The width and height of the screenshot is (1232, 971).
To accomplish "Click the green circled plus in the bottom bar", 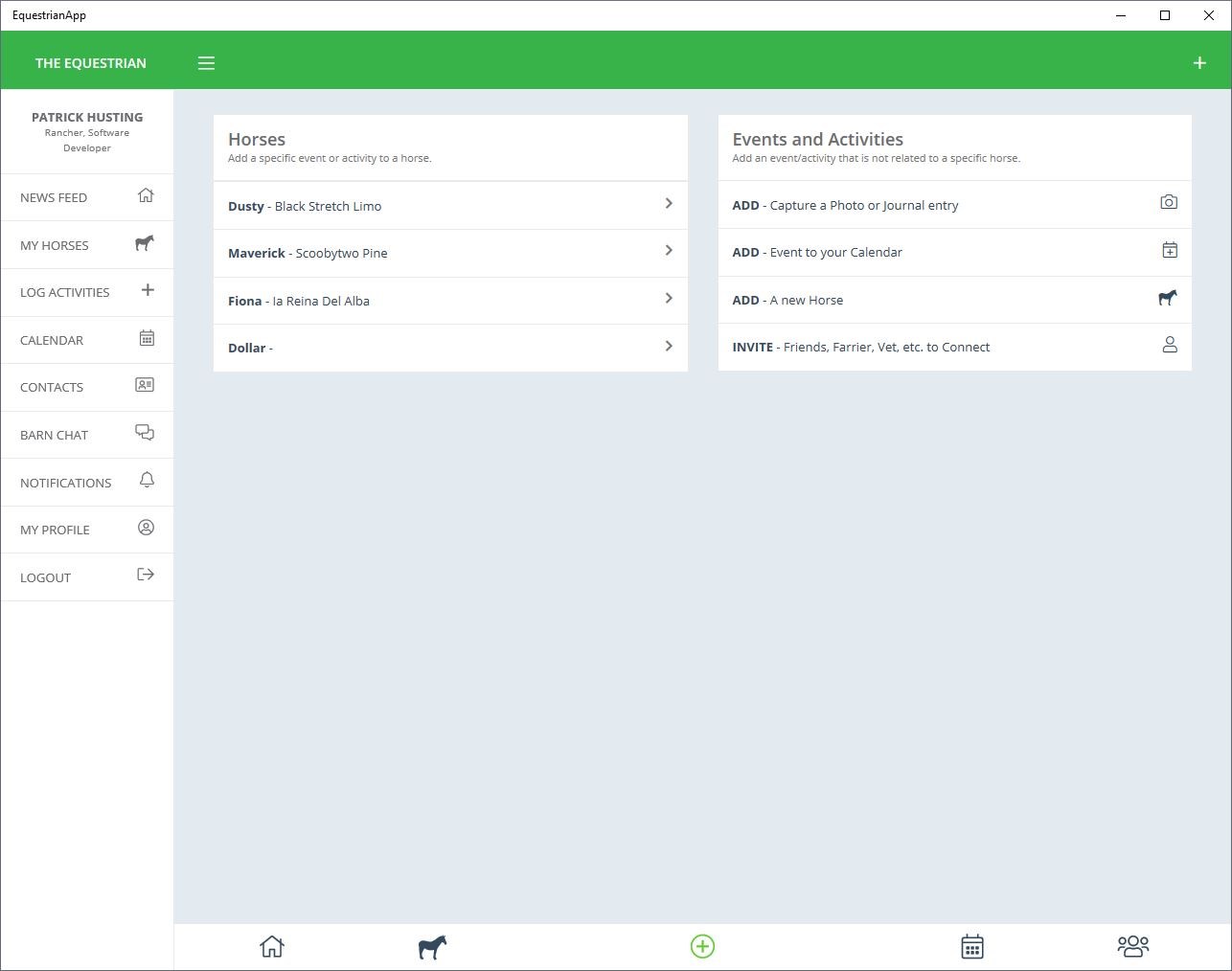I will click(x=702, y=946).
